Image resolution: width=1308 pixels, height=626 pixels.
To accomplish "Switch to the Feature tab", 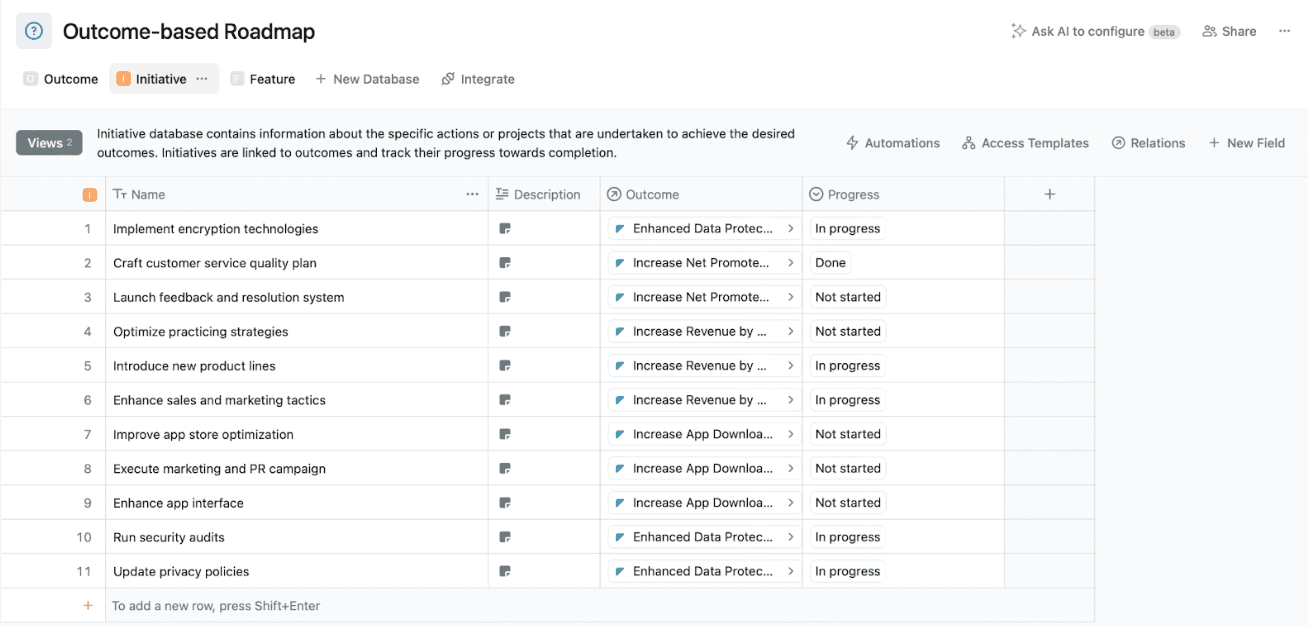I will pos(262,78).
